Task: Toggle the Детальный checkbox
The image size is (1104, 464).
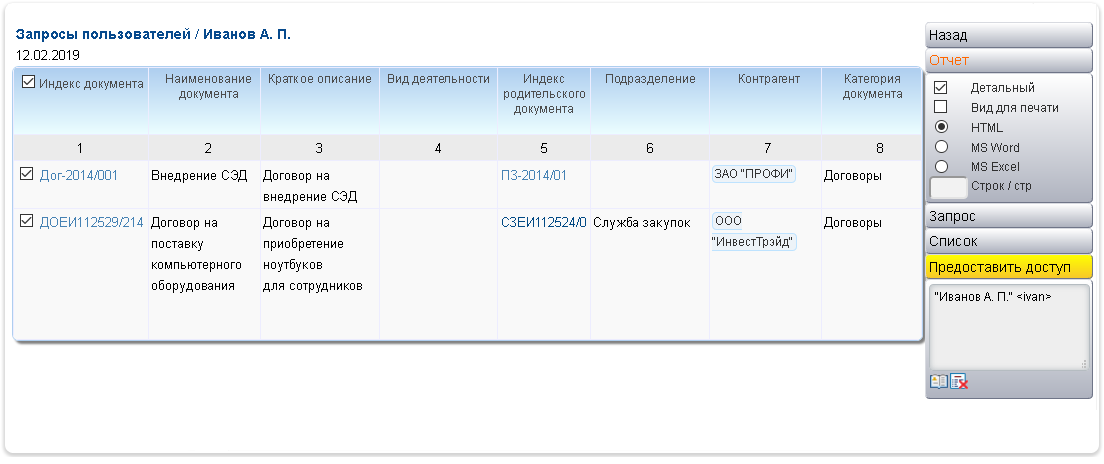Action: click(940, 88)
